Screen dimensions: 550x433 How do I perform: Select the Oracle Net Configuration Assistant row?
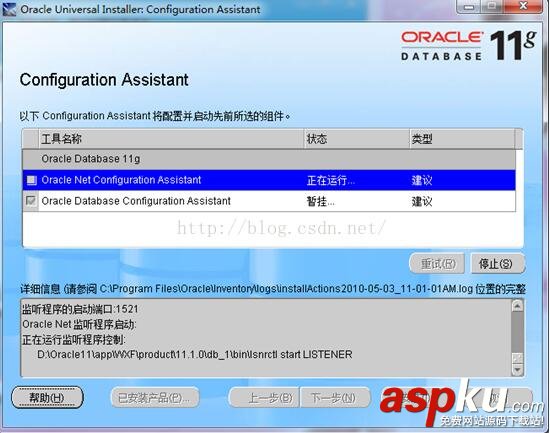(x=269, y=180)
